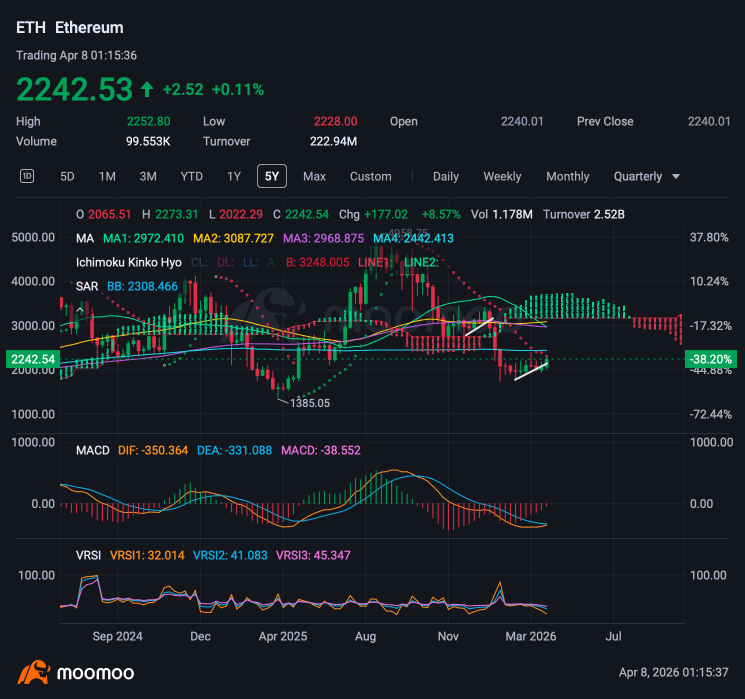The image size is (745, 699).
Task: Click the MA indicator label
Action: (x=85, y=238)
